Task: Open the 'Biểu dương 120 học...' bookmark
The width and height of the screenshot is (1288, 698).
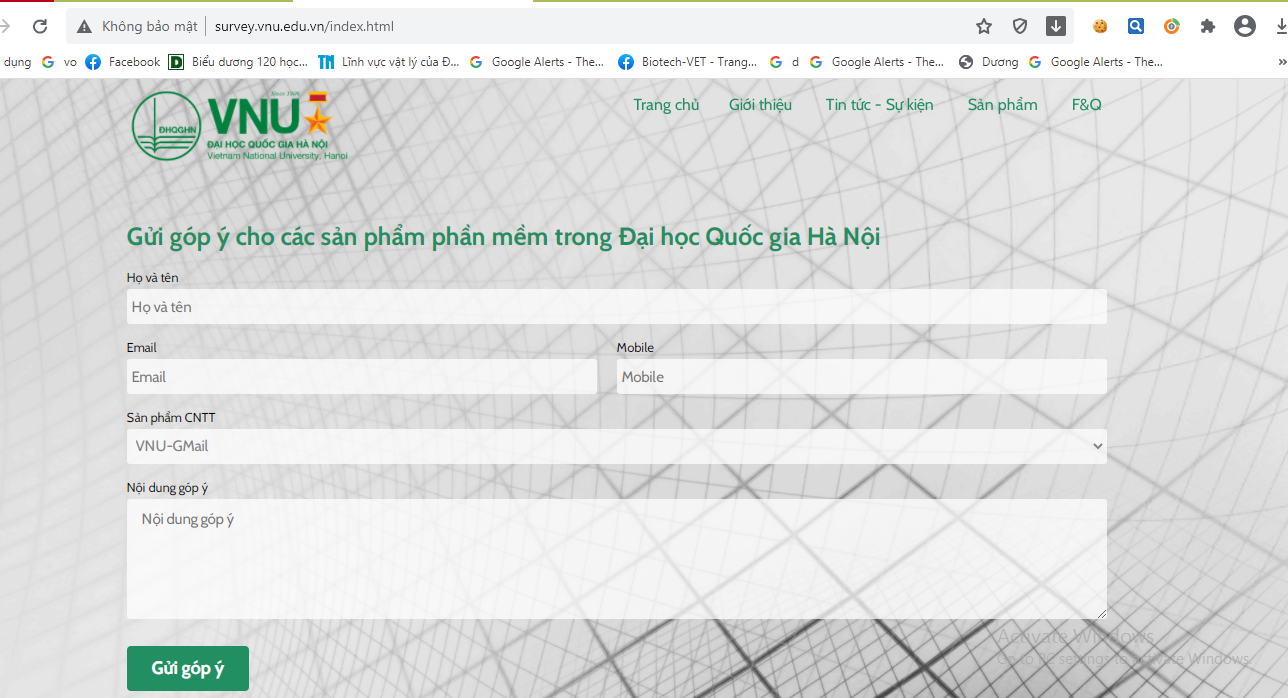Action: coord(238,62)
